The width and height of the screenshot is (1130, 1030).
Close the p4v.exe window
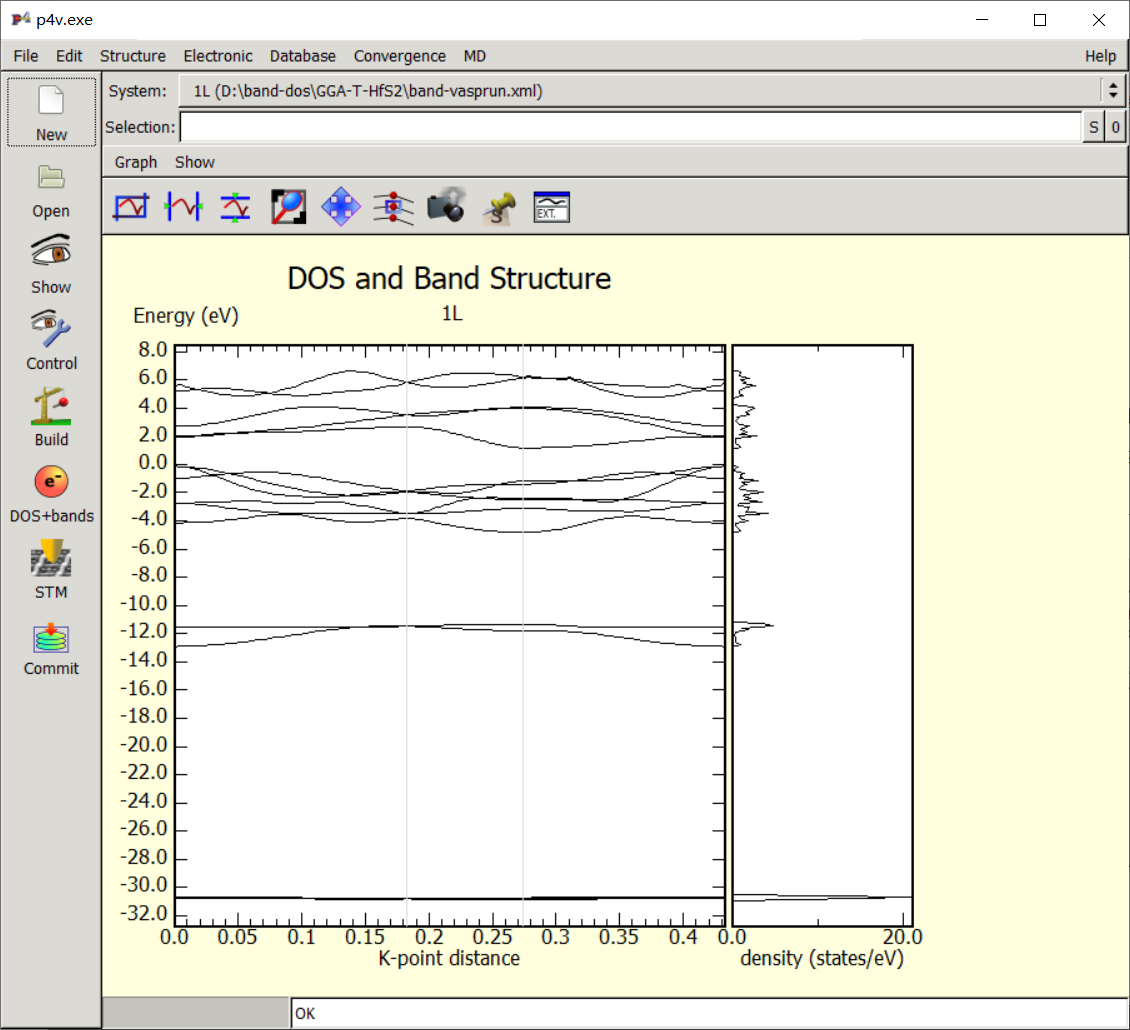click(x=1098, y=19)
